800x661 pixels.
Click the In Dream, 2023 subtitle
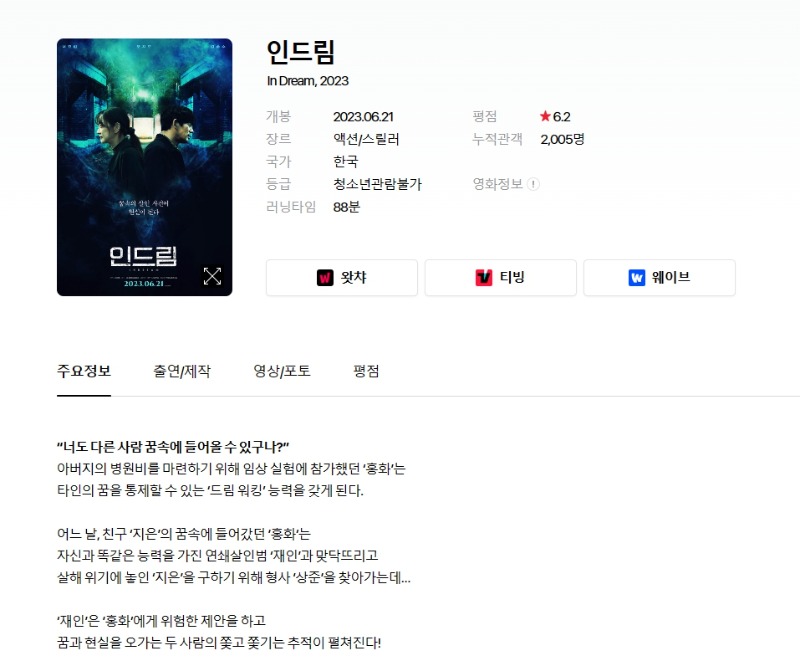308,81
